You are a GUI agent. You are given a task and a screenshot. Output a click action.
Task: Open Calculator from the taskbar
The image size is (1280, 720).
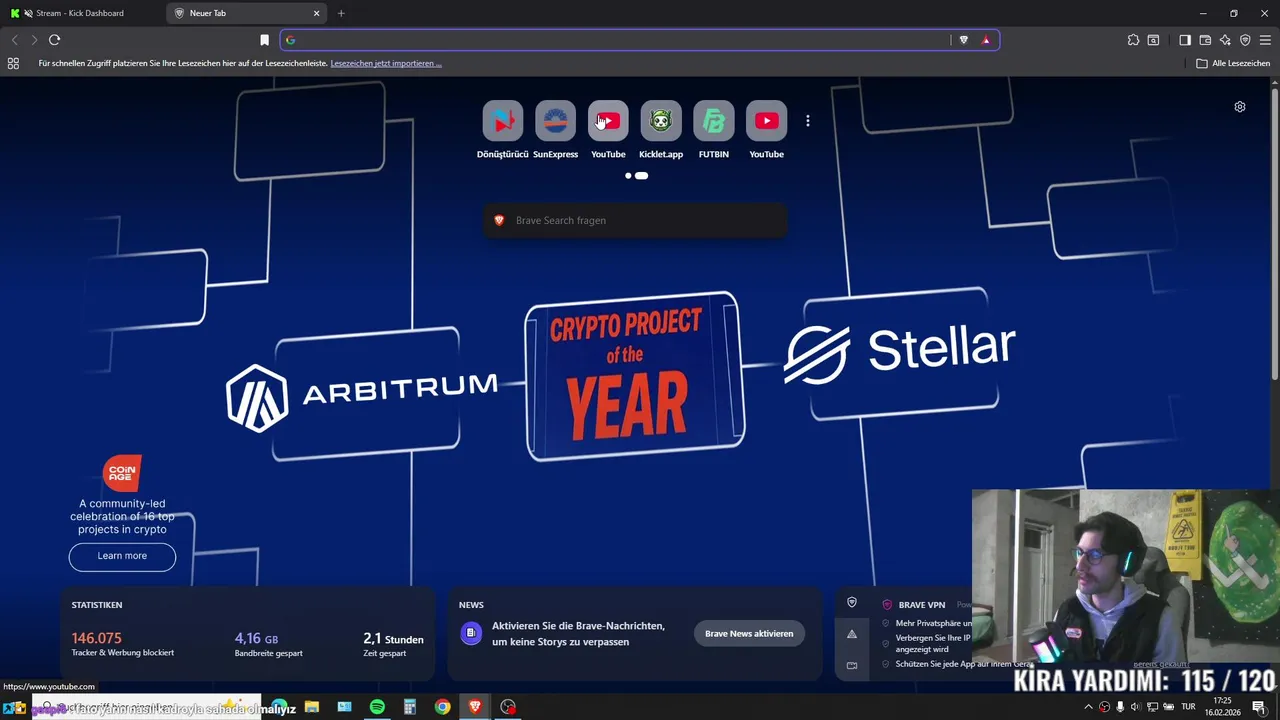pos(410,707)
